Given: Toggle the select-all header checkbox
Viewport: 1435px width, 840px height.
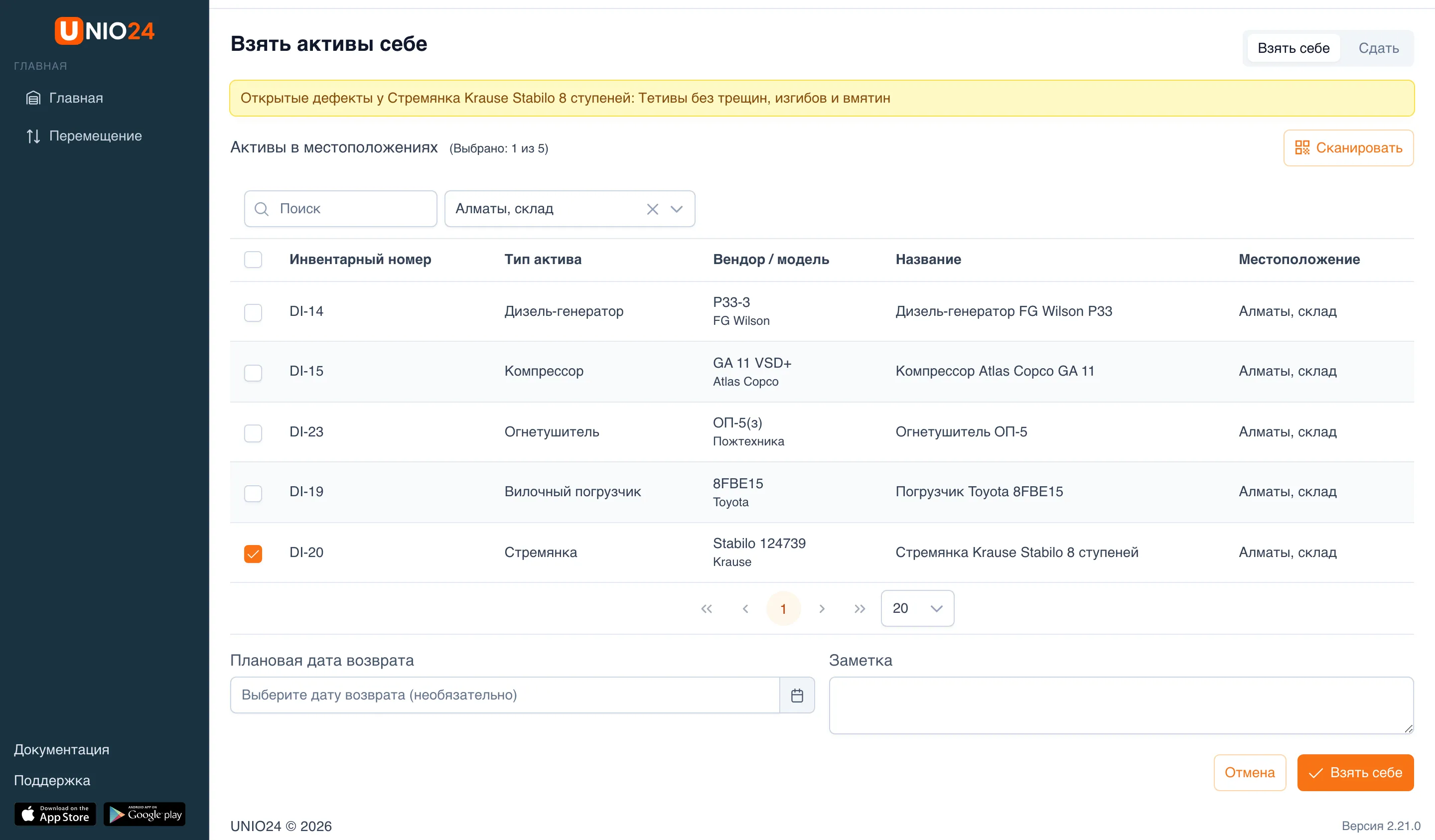Looking at the screenshot, I should tap(253, 260).
